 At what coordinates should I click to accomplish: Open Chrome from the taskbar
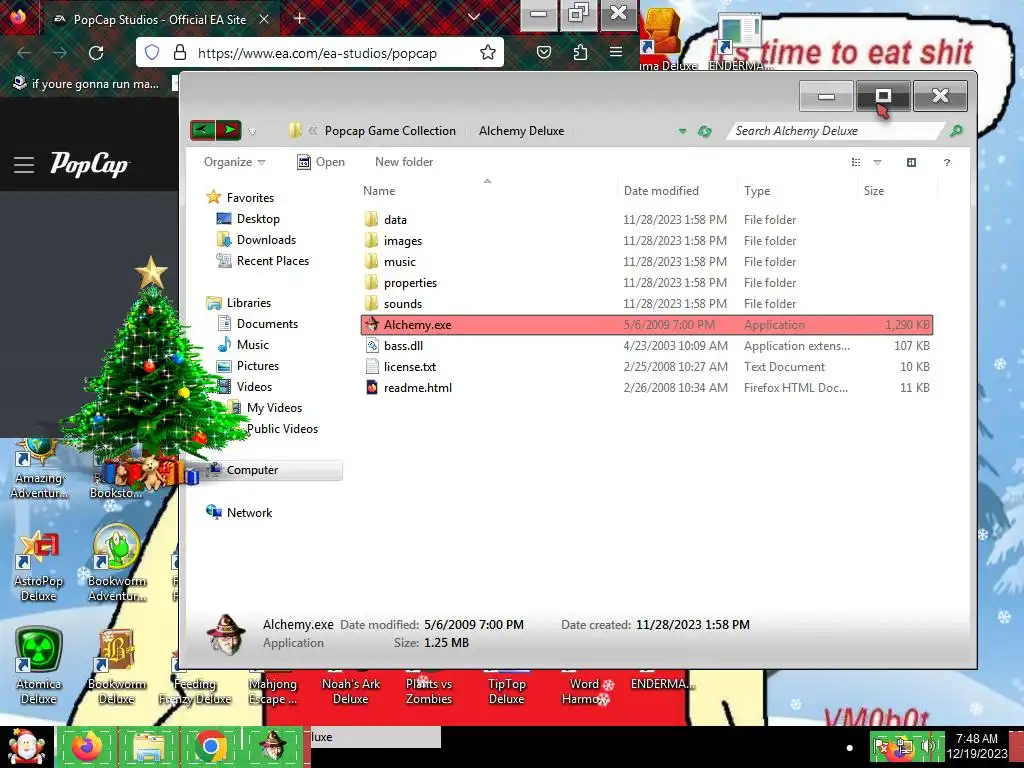210,746
